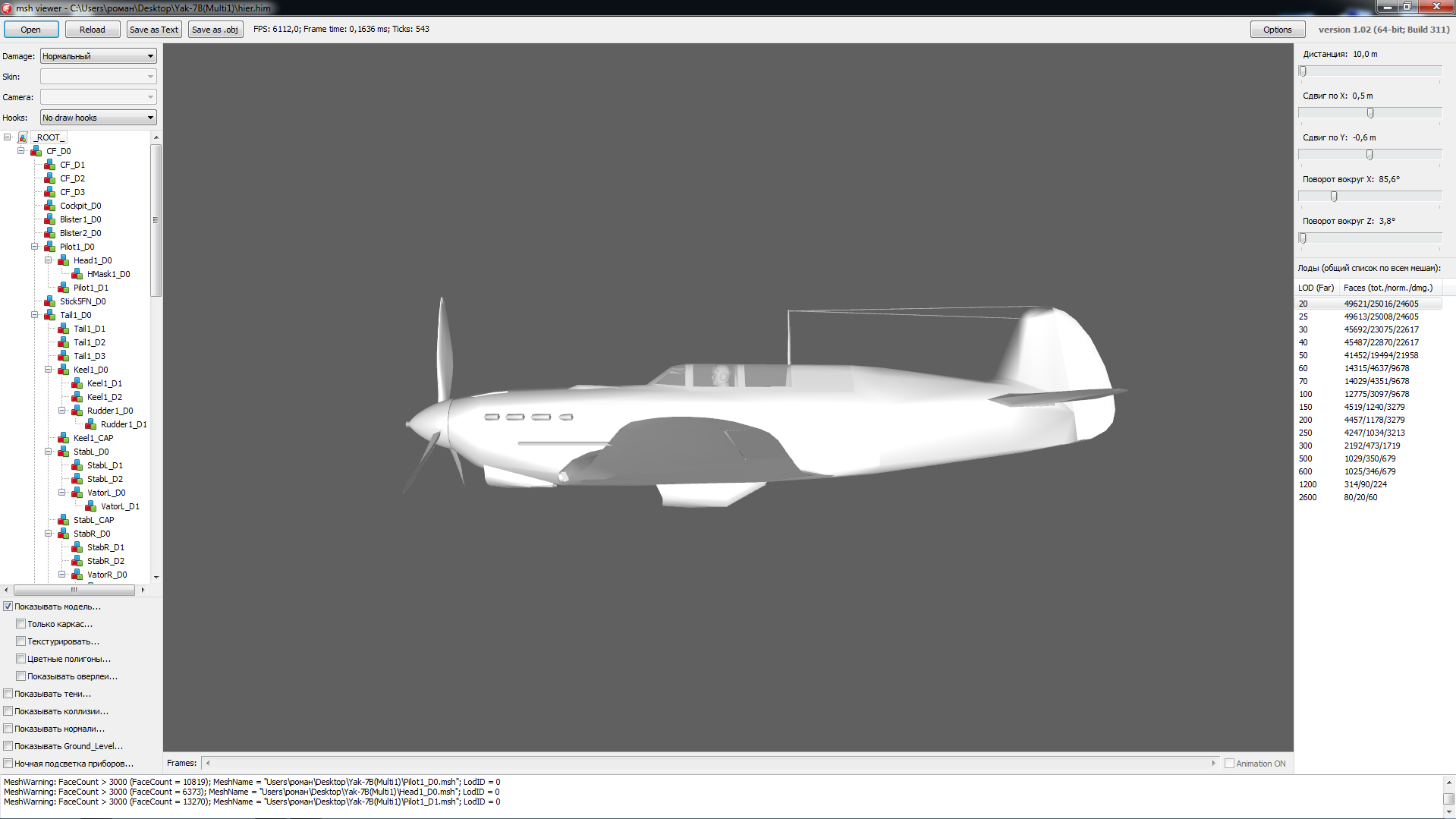Click Save as Text button

click(x=154, y=30)
